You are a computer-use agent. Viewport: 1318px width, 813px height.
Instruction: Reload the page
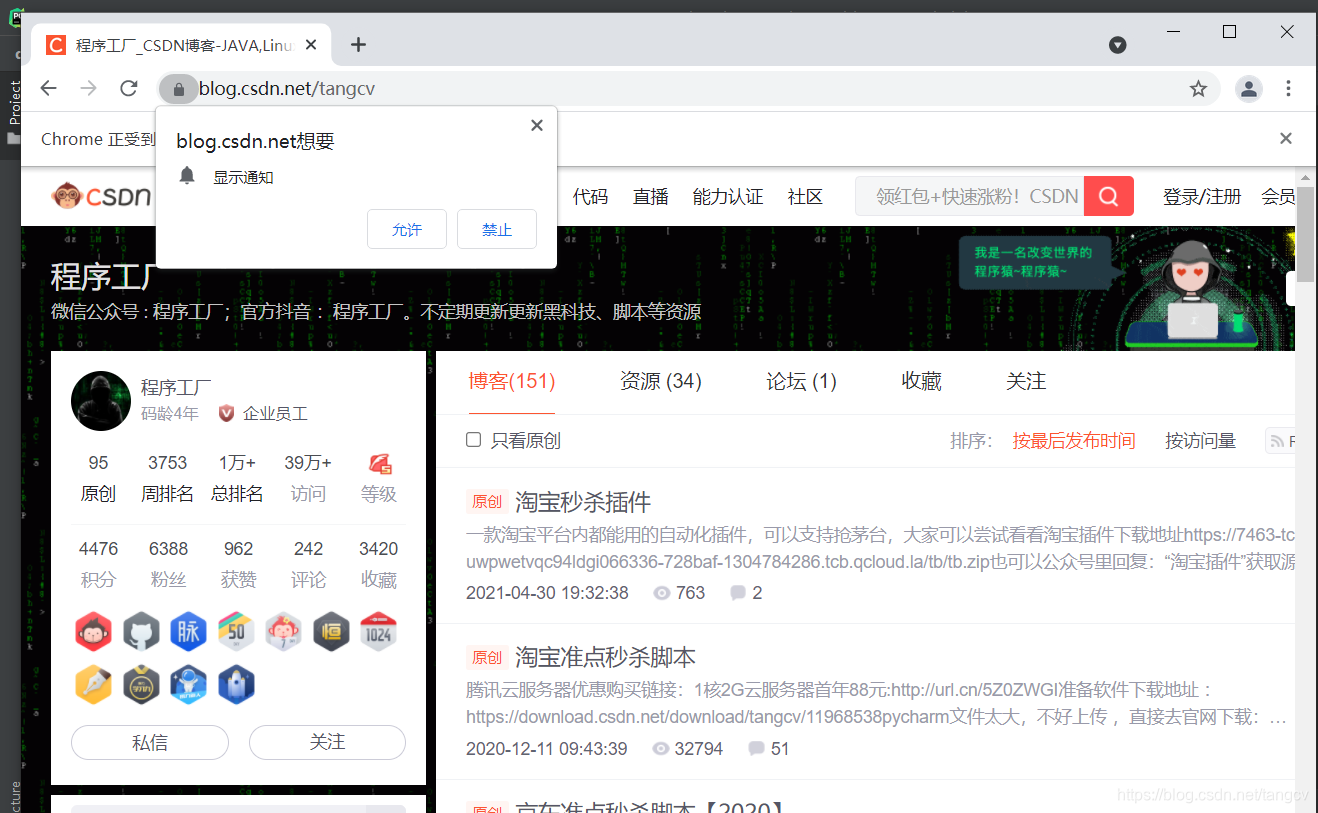[x=128, y=88]
